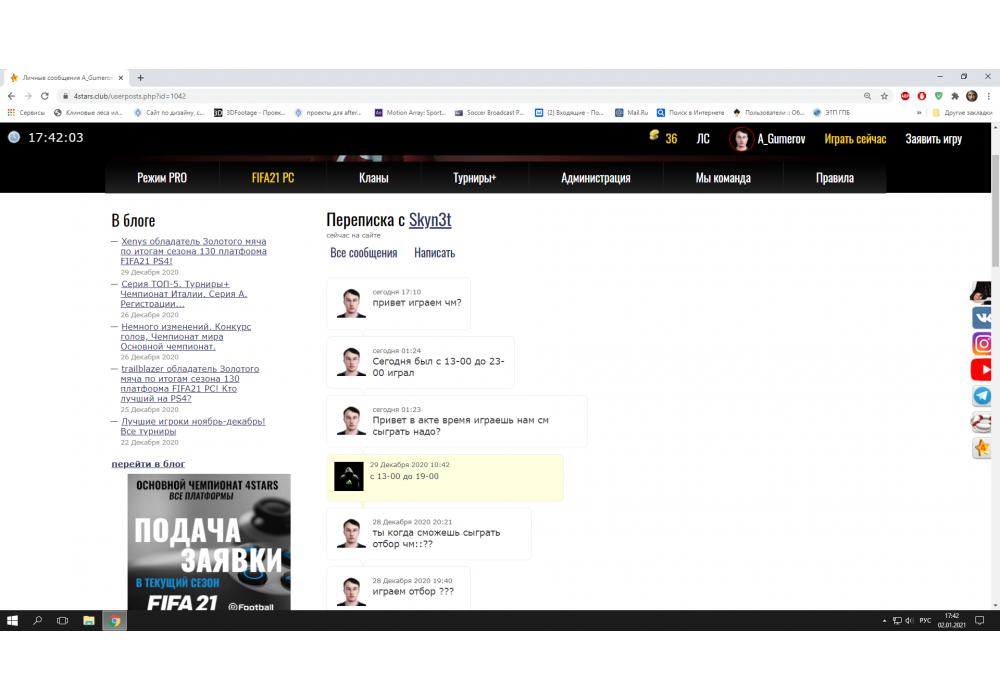Click A_Gumerov profile avatar in header
This screenshot has width=1000, height=700.
coord(741,139)
